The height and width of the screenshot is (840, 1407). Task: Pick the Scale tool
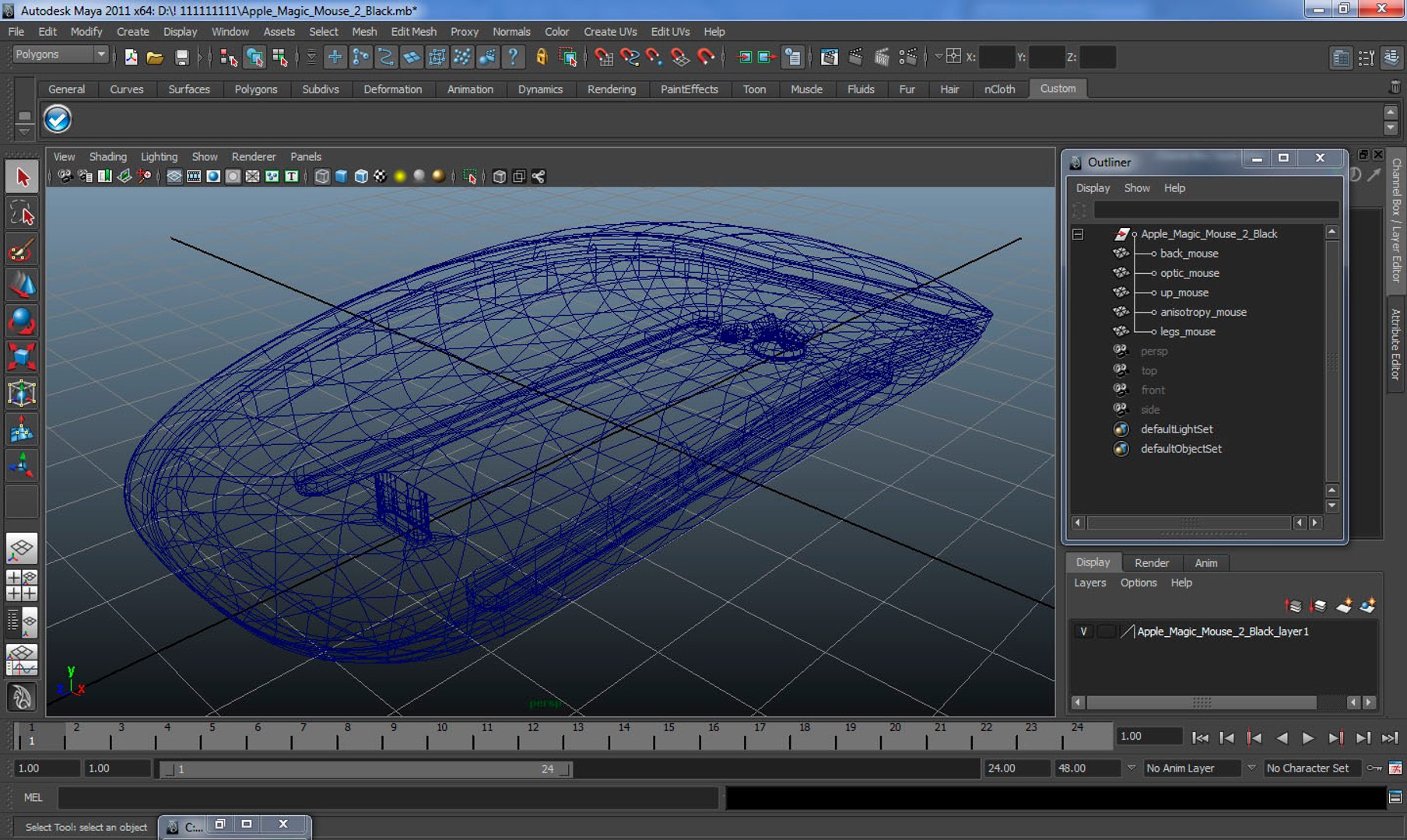point(22,357)
